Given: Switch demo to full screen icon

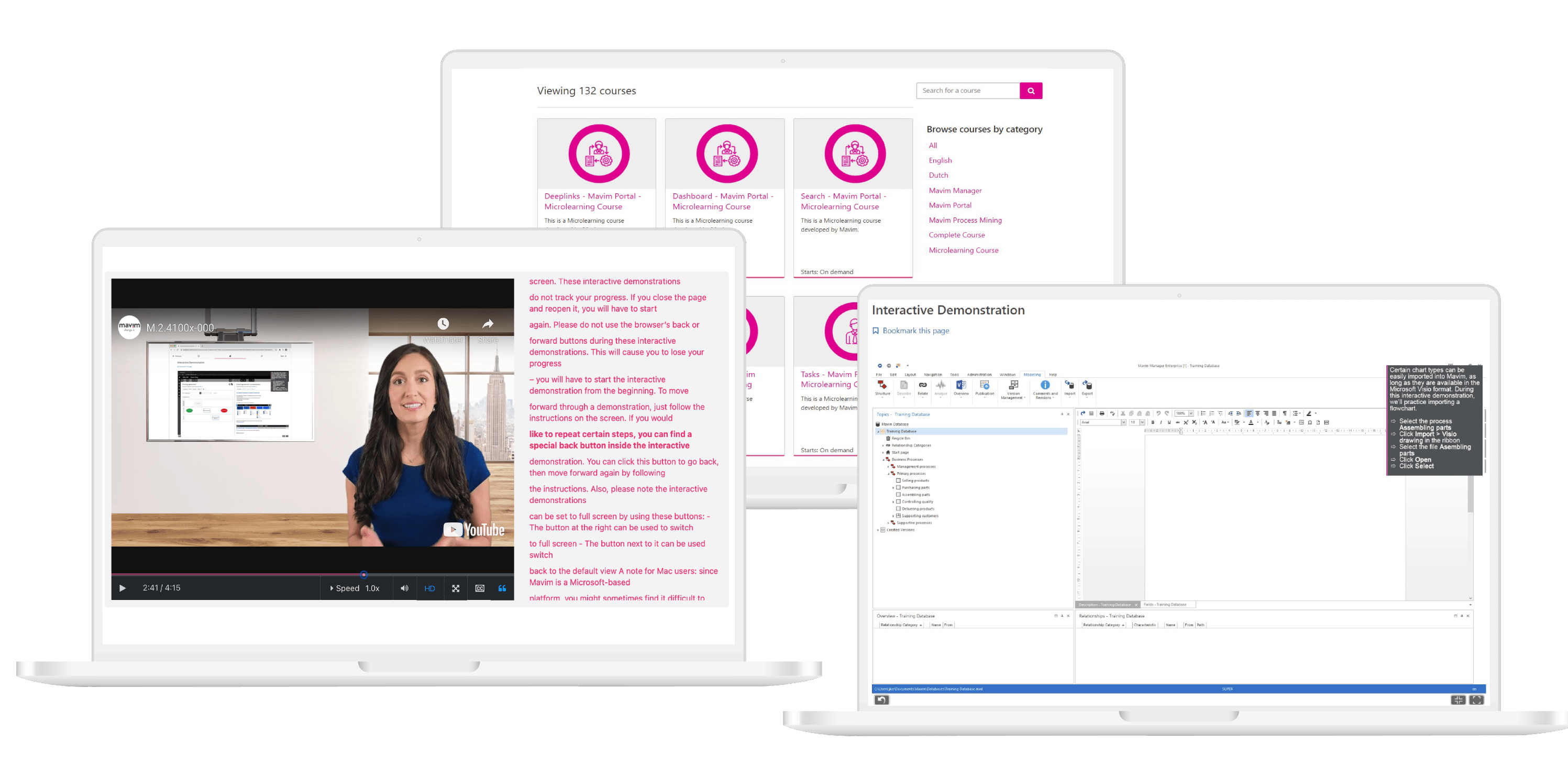Looking at the screenshot, I should coord(1476,700).
